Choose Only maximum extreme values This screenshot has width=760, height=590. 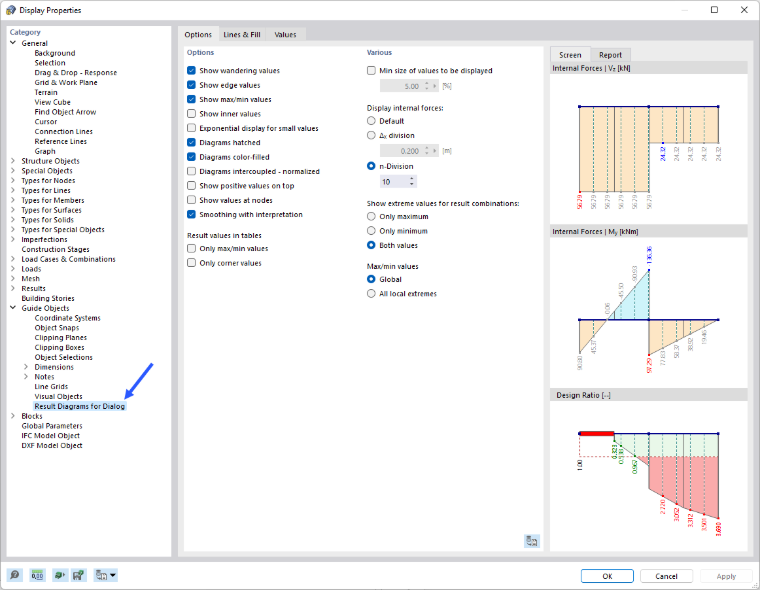point(371,216)
